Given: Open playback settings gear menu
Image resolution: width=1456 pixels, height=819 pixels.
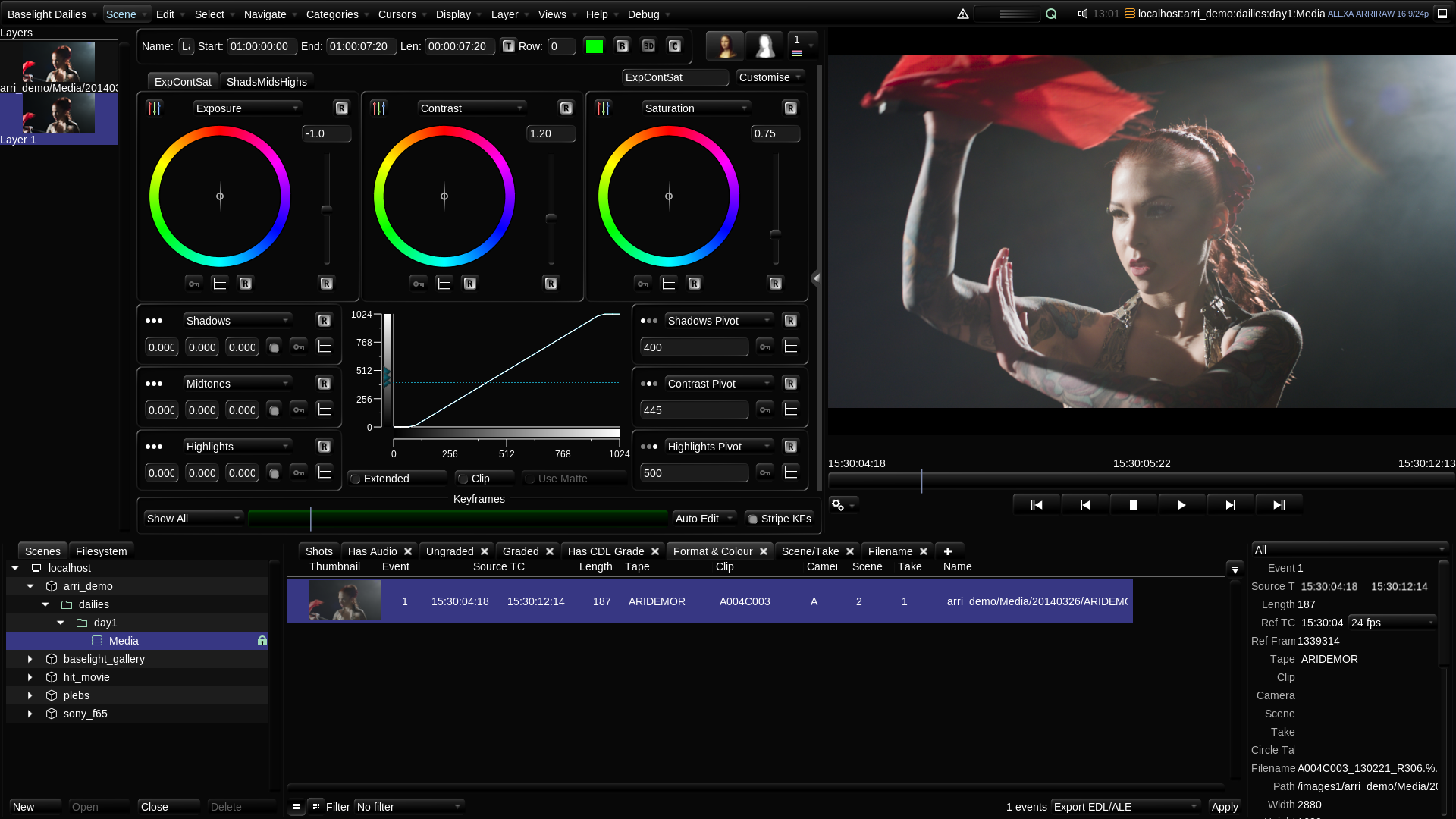Looking at the screenshot, I should [x=843, y=505].
